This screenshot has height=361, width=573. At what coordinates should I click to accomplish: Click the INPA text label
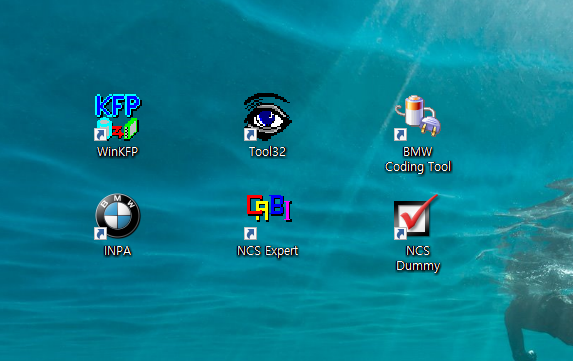pos(117,251)
